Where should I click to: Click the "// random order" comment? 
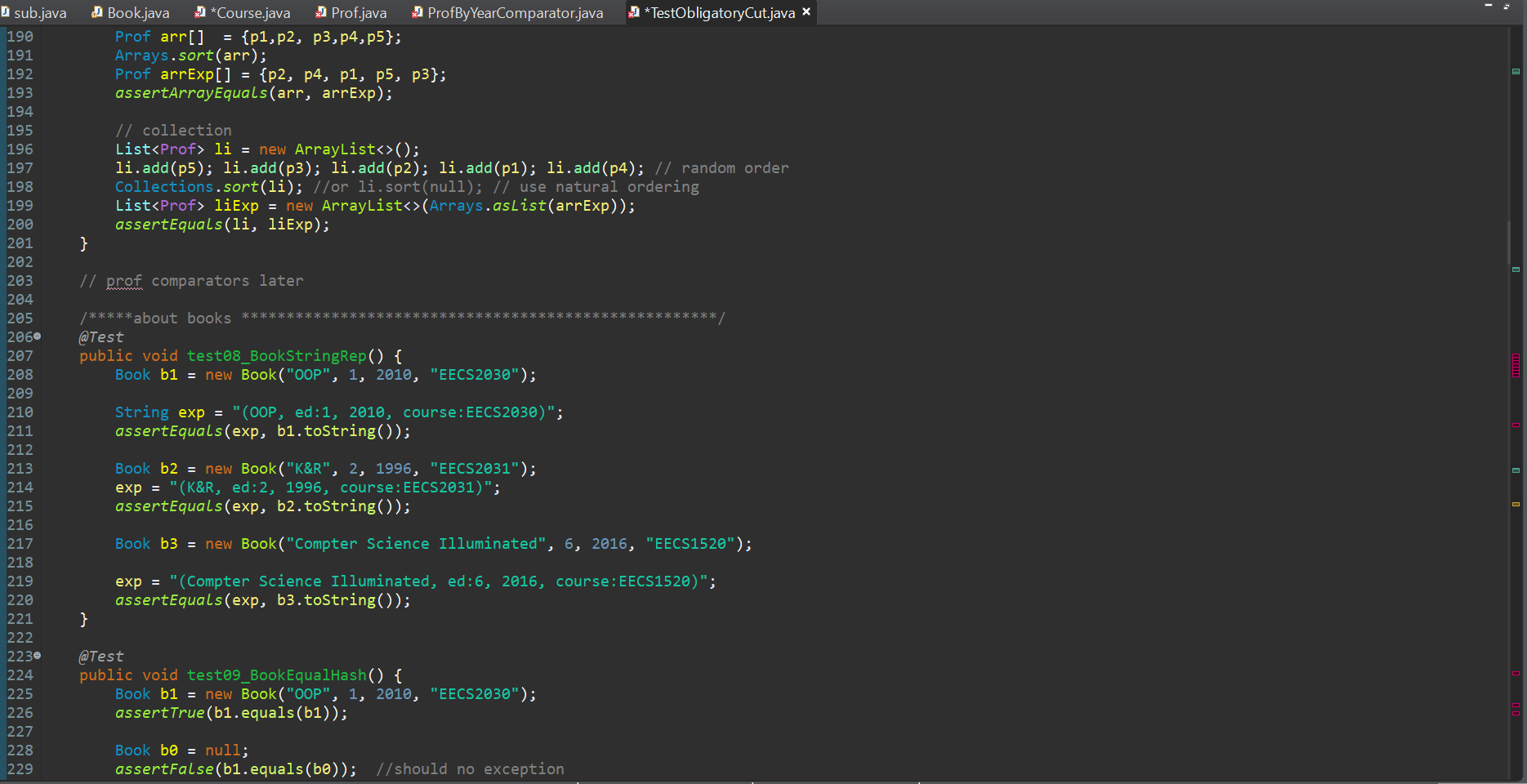click(721, 168)
